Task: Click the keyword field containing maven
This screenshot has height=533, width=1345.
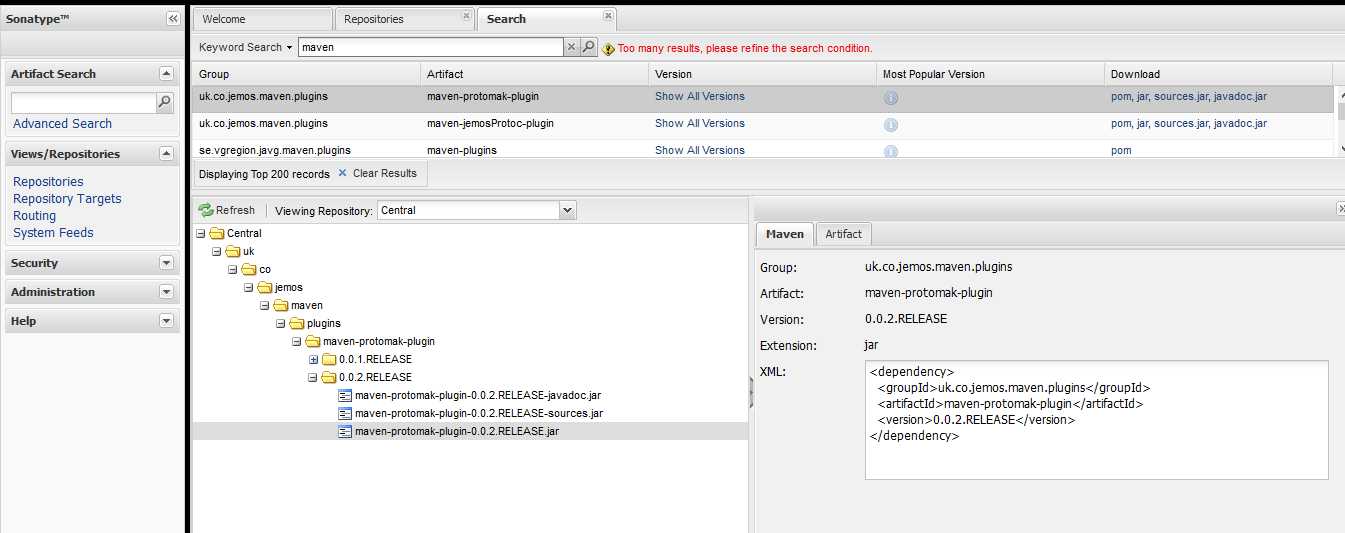Action: coord(430,47)
